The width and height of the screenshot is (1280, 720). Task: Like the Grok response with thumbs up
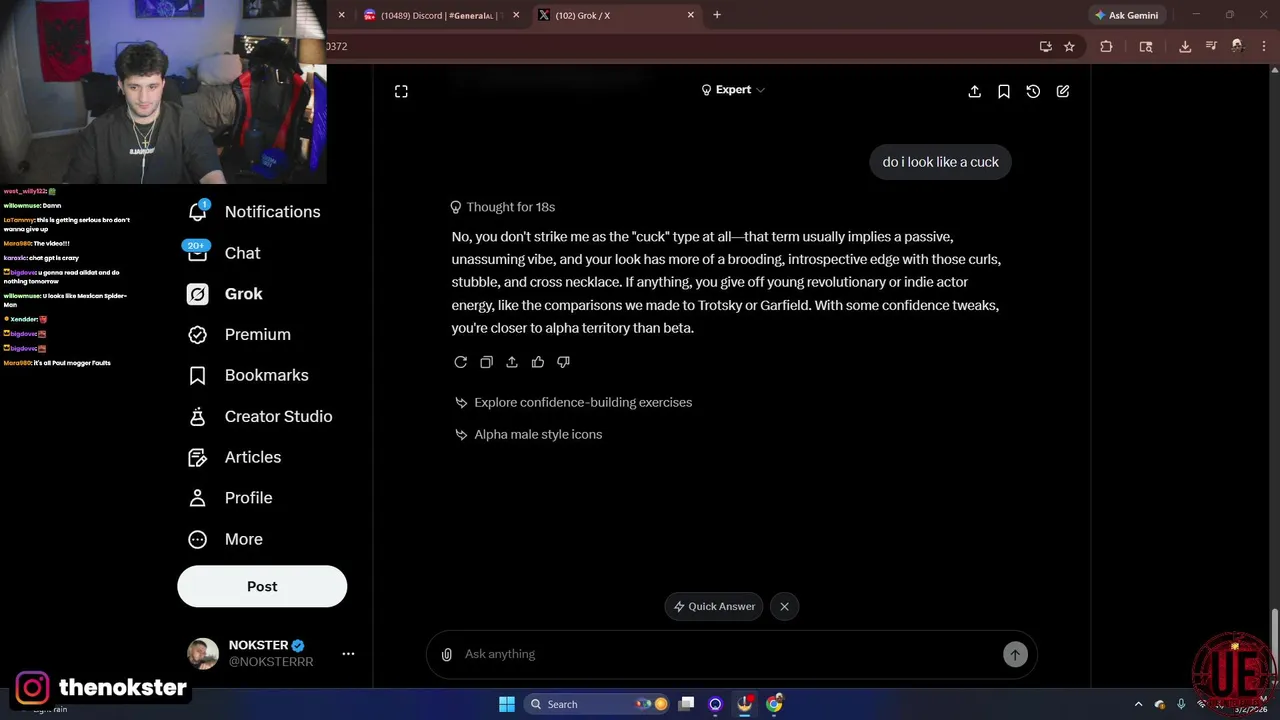tap(538, 362)
